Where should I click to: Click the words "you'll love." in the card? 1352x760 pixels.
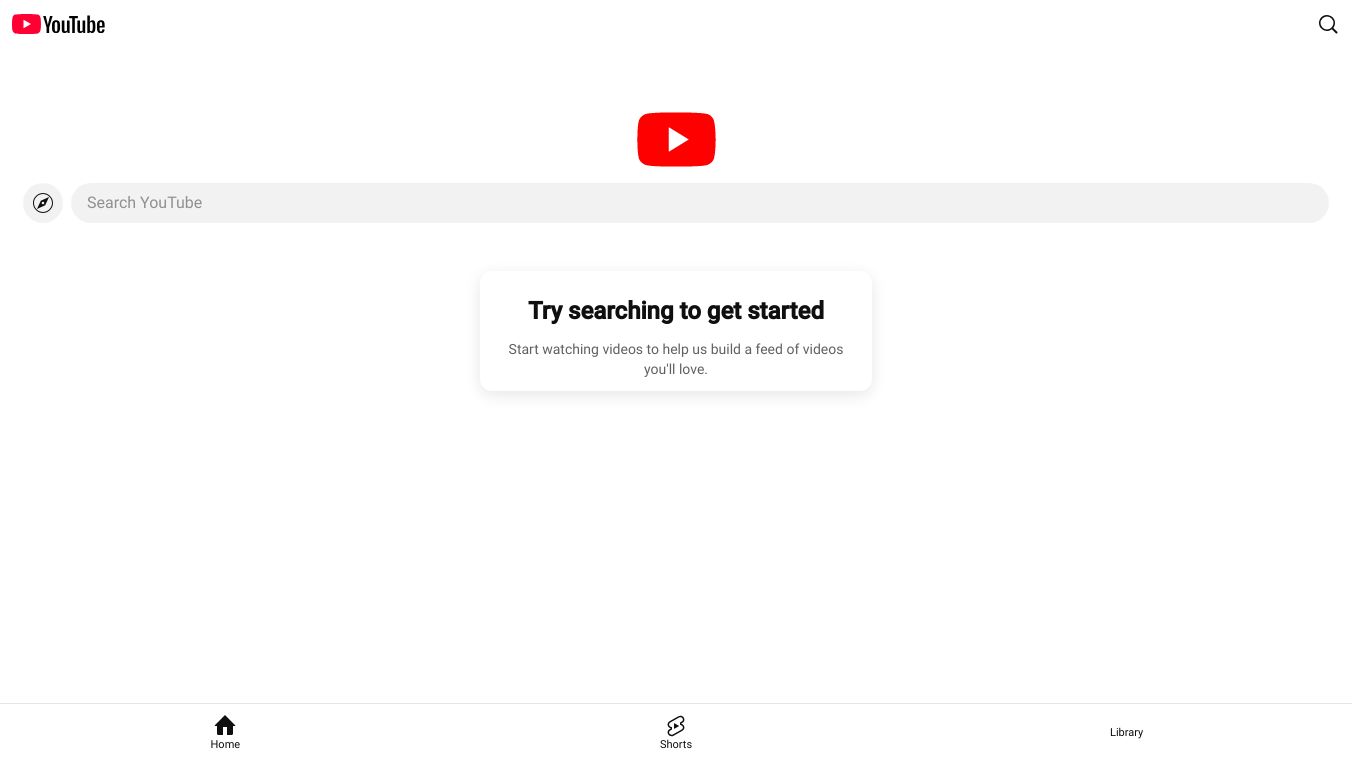(x=676, y=369)
